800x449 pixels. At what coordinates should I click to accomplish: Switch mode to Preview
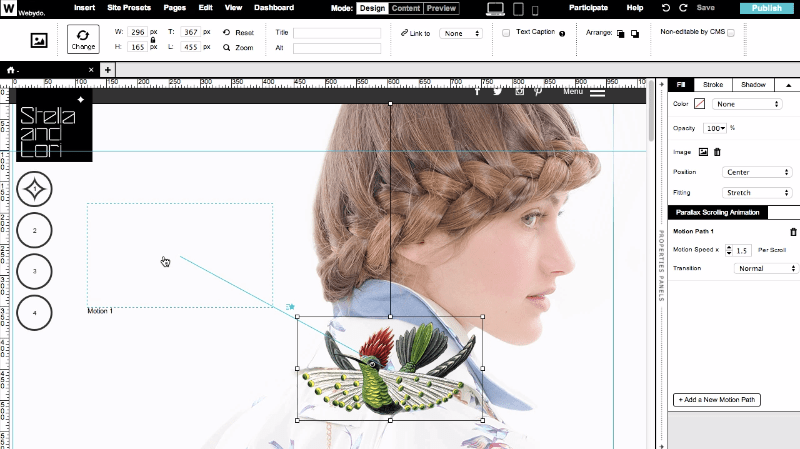[x=441, y=8]
